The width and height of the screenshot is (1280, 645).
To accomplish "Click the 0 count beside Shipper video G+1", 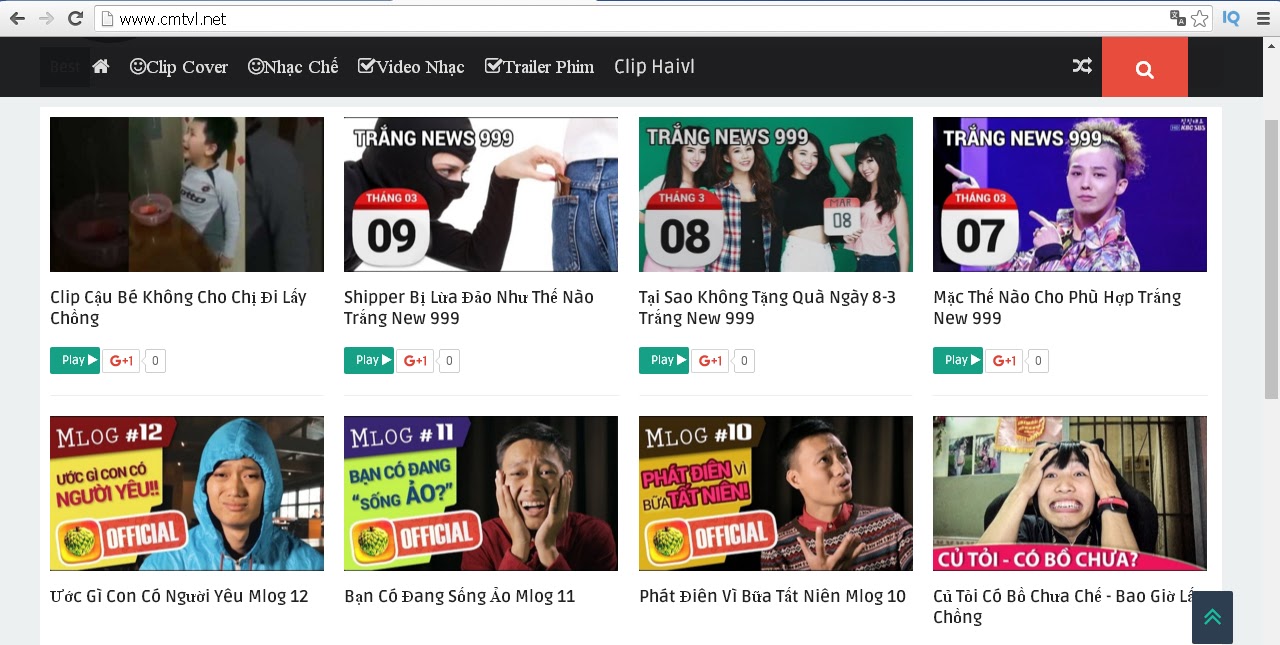I will coord(449,361).
